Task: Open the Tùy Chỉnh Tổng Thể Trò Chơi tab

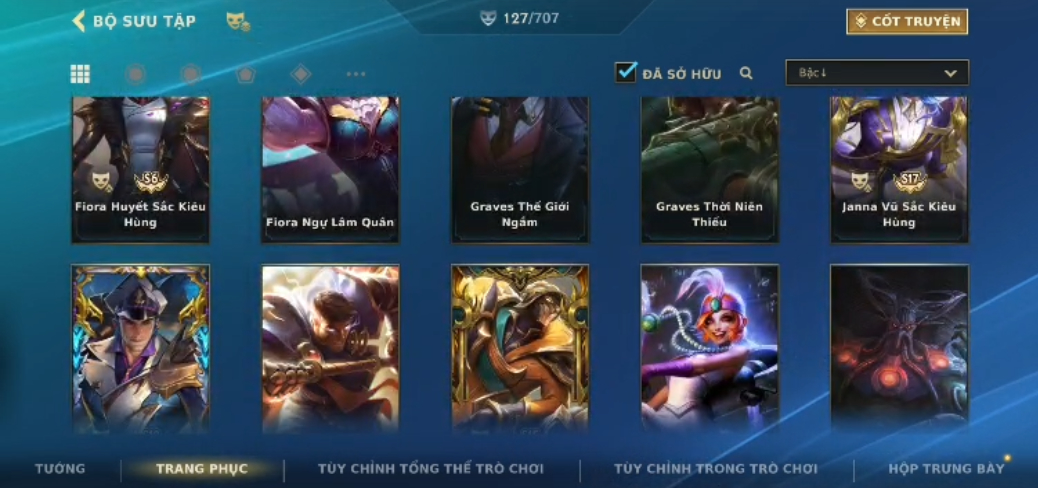Action: [x=431, y=469]
